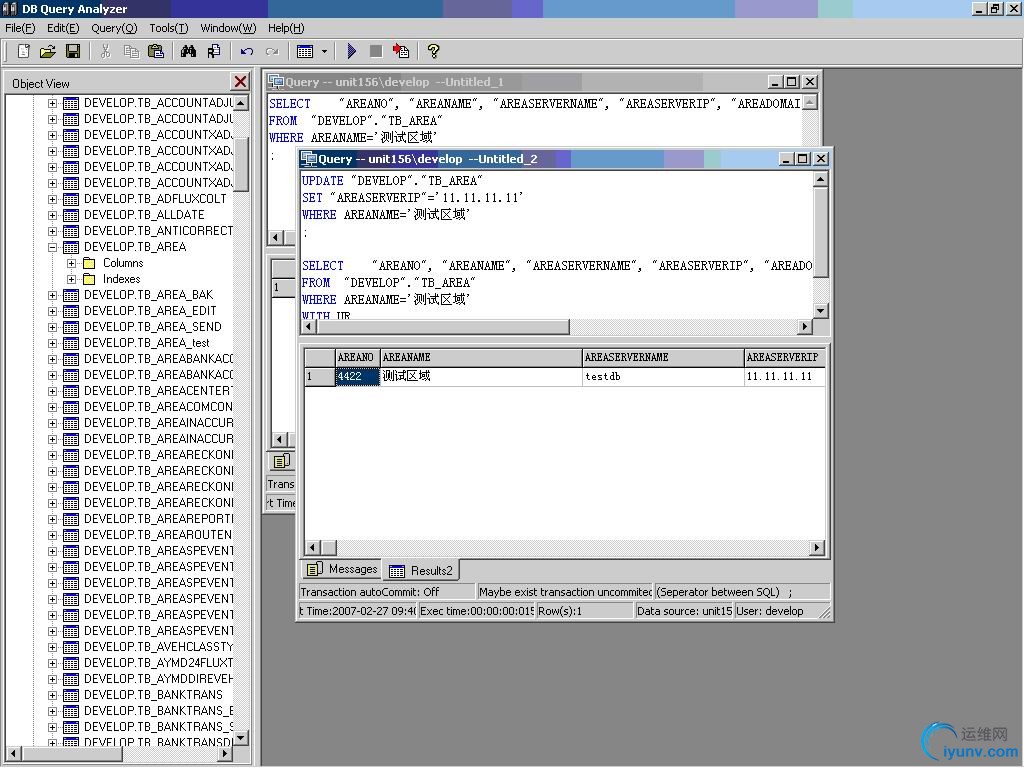Click Object View horizontal scrollbar right arrow

coord(225,754)
